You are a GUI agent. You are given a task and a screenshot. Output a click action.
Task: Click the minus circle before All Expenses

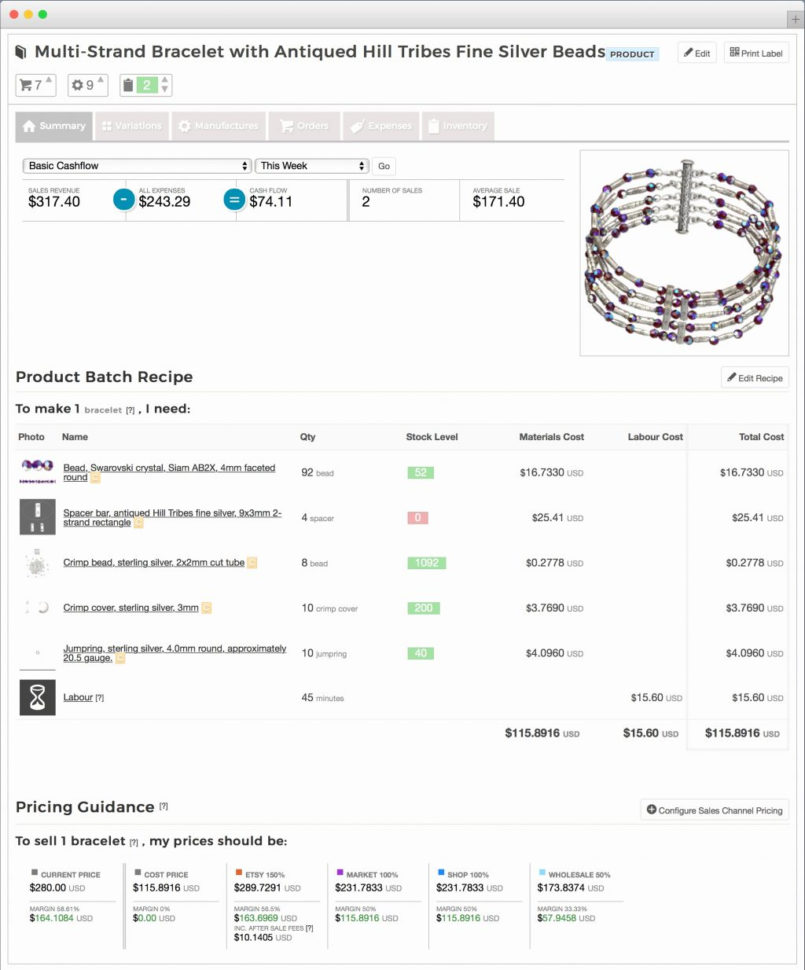click(123, 199)
